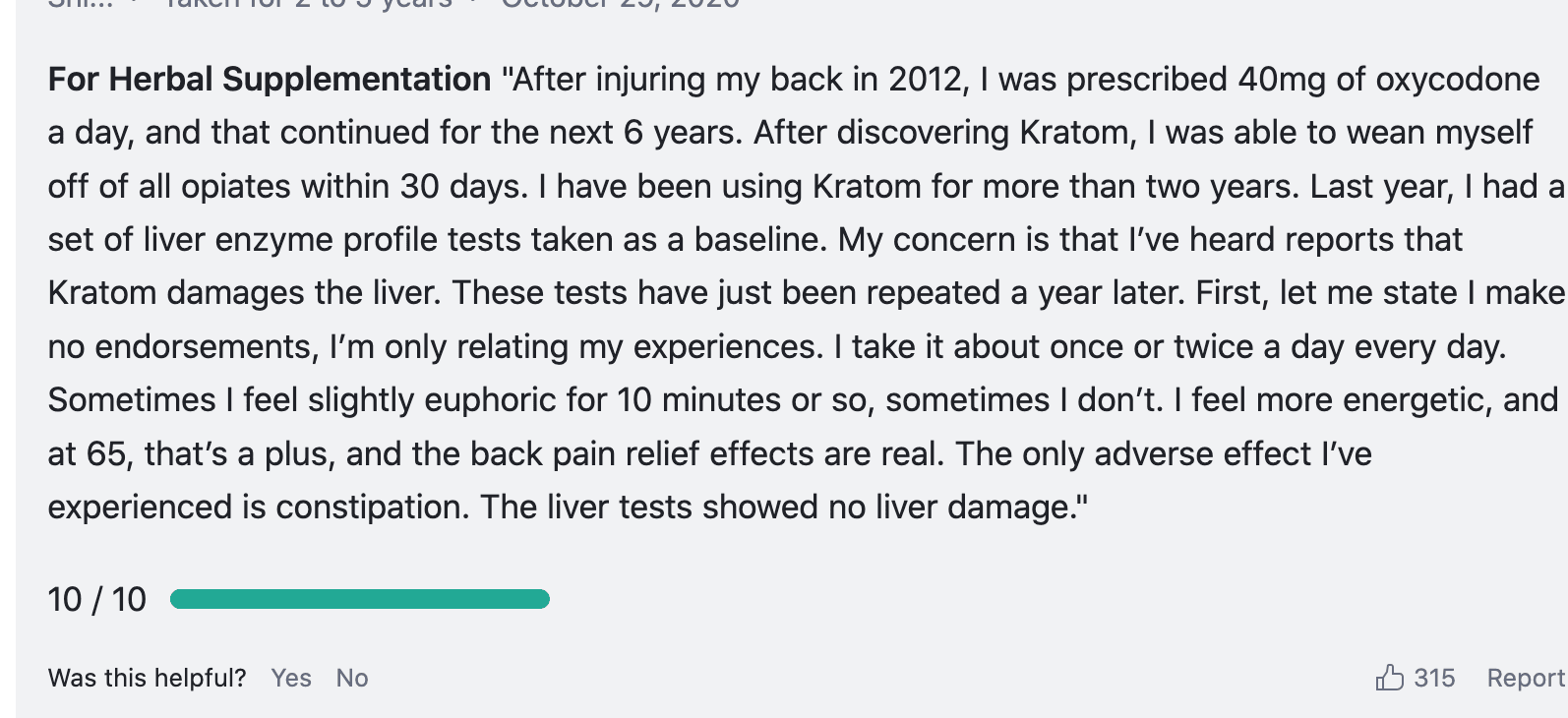Report this Kratom review

click(1525, 678)
